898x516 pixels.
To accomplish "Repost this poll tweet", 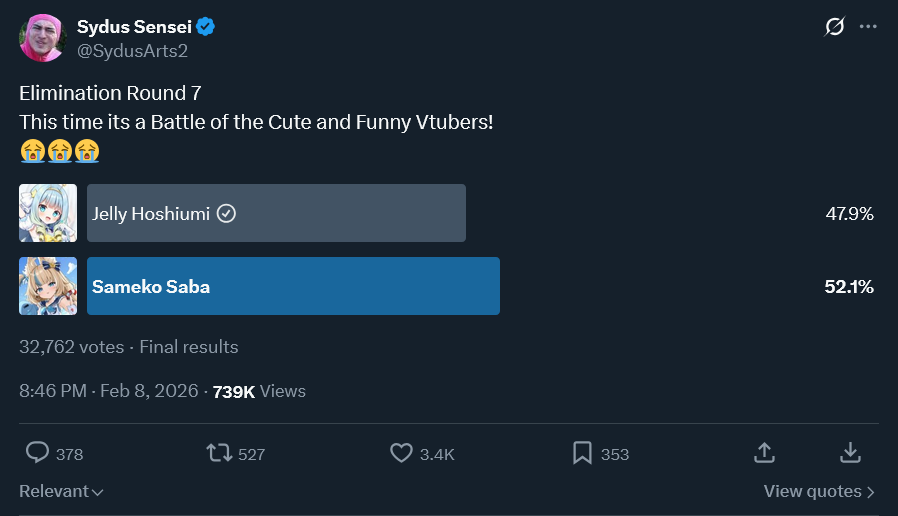I will tap(220, 453).
